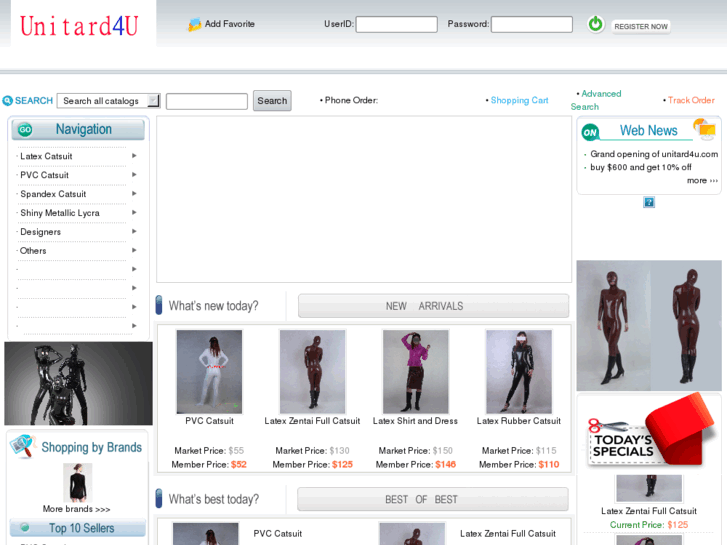727x545 pixels.
Task: Open Others category
Action: click(x=33, y=251)
